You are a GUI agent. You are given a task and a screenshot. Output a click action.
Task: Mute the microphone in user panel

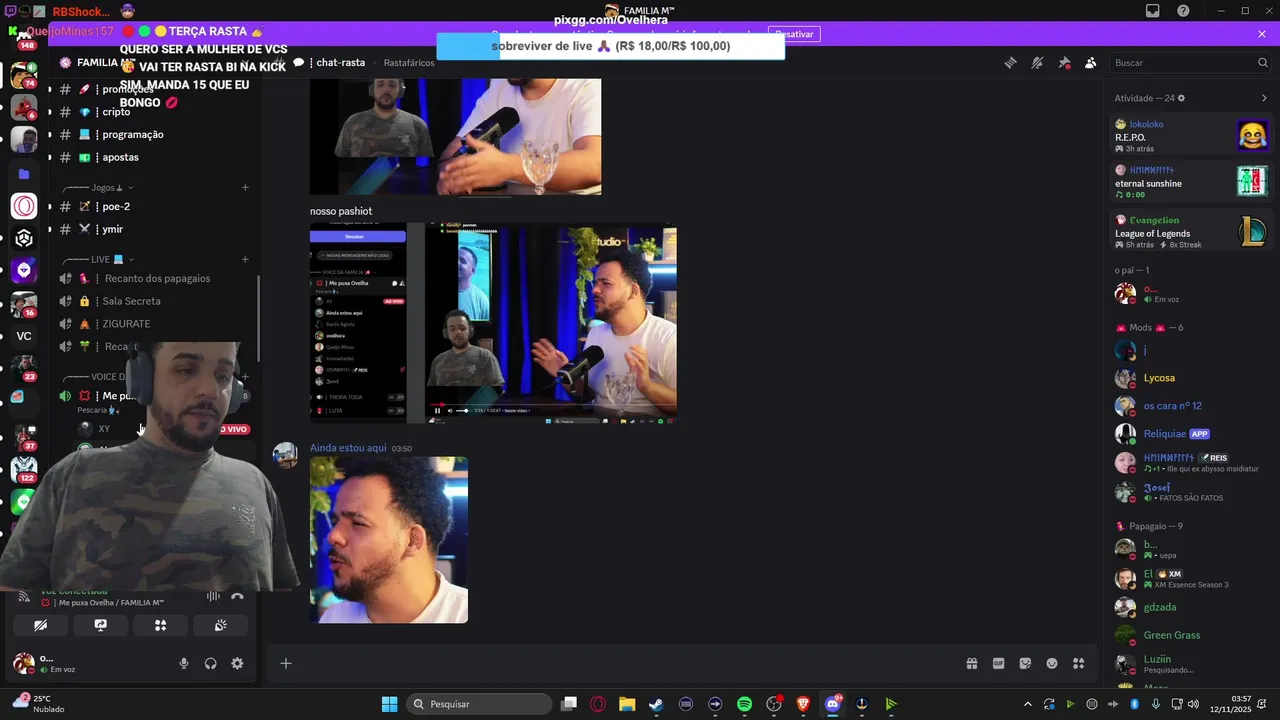(184, 663)
